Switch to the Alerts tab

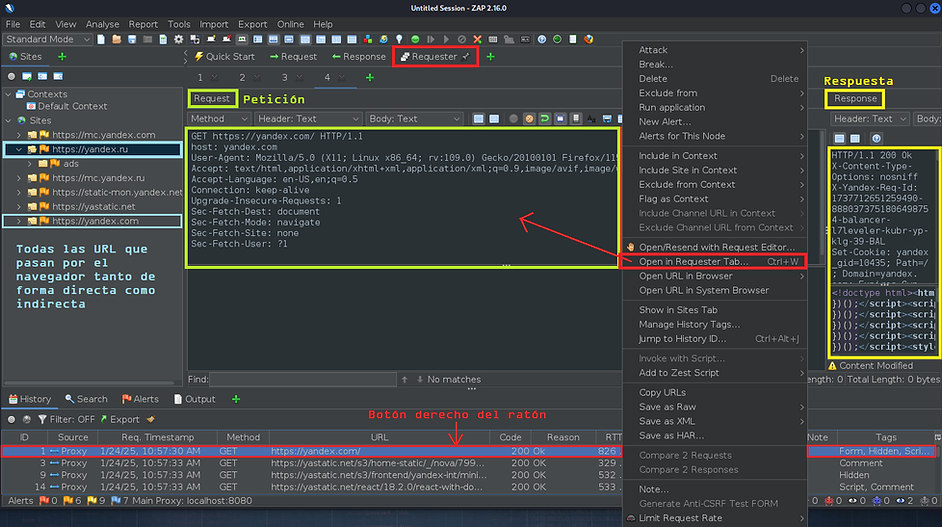coord(140,399)
